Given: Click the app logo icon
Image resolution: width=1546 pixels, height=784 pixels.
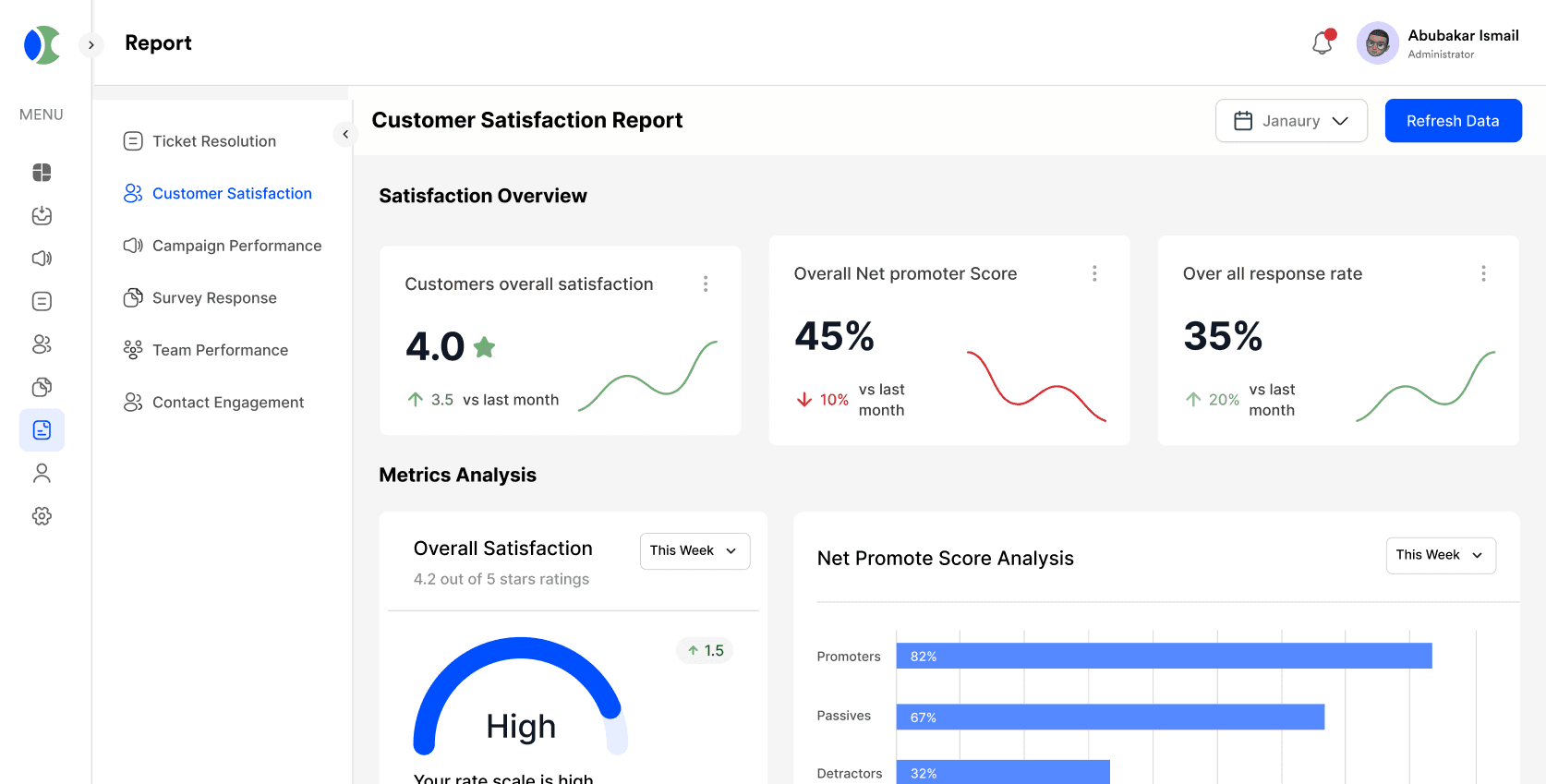Looking at the screenshot, I should tap(42, 44).
